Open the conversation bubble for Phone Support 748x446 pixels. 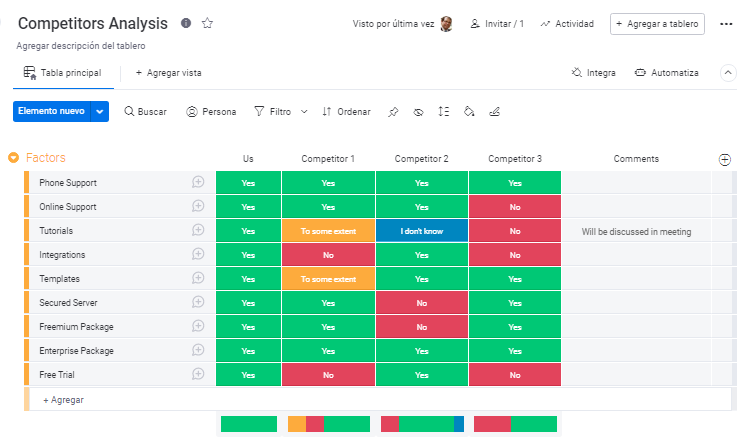tap(198, 183)
